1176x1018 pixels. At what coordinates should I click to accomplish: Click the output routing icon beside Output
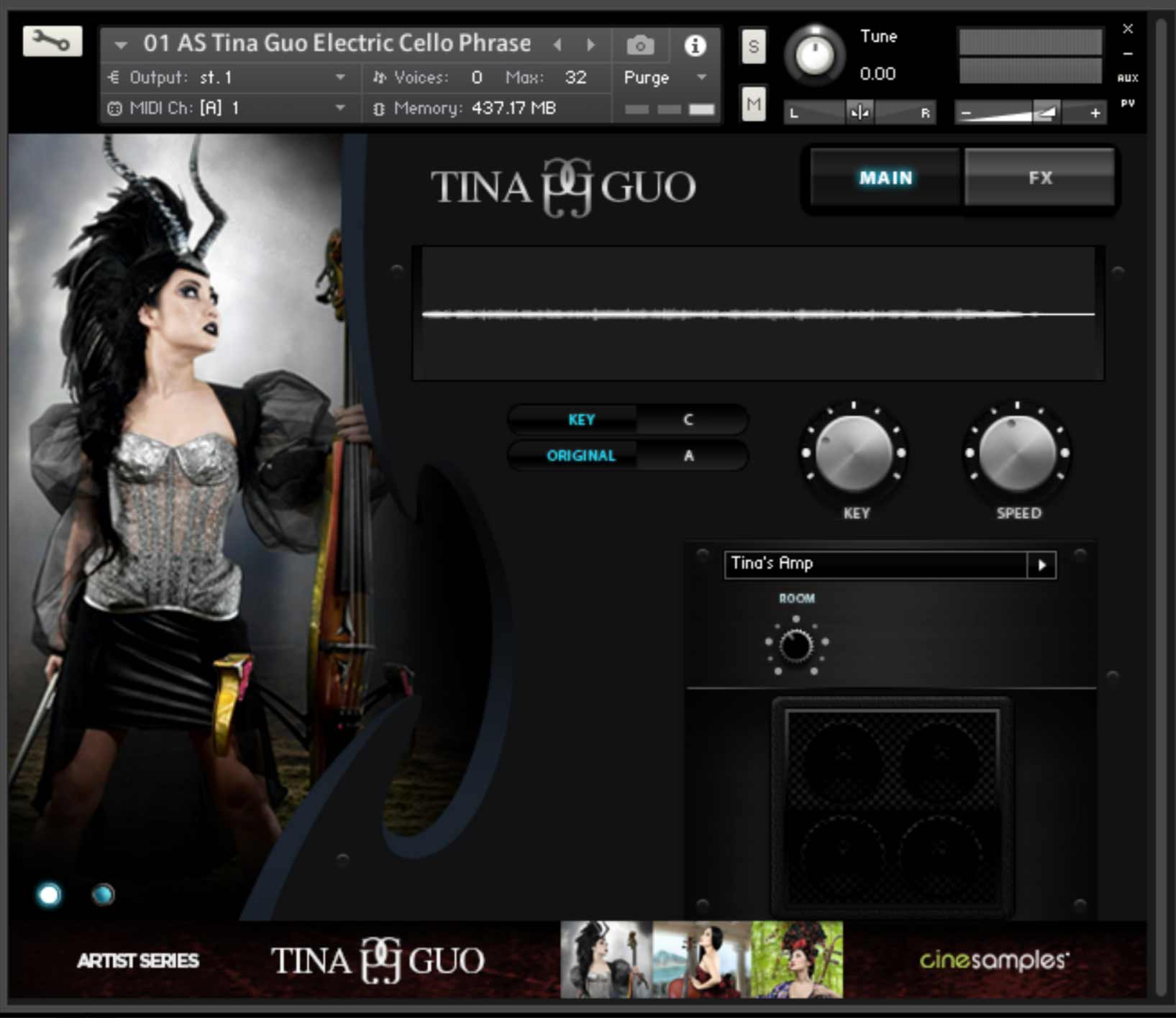[114, 77]
